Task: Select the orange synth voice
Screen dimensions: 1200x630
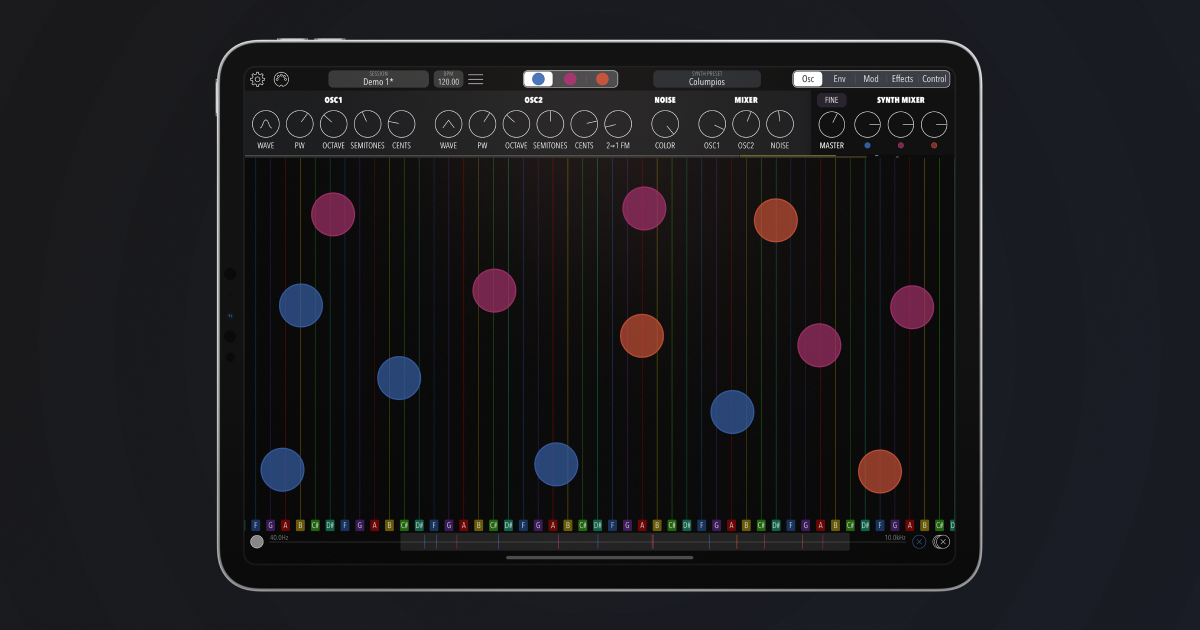Action: click(602, 79)
